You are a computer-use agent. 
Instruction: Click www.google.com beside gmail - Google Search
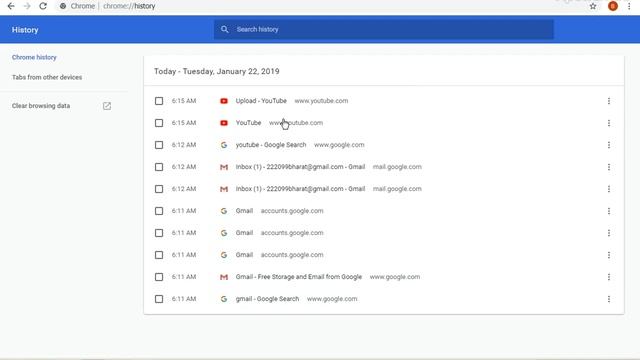(332, 299)
